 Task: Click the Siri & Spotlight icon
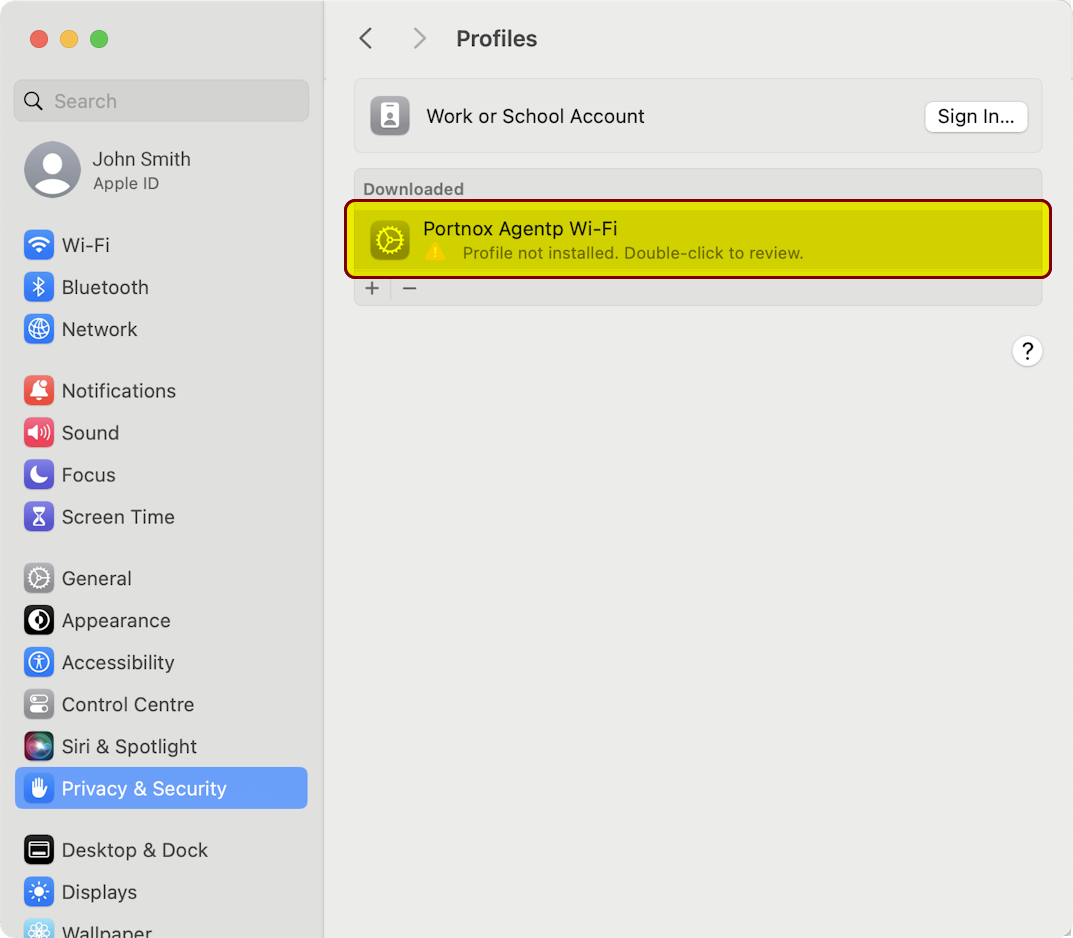pyautogui.click(x=39, y=746)
